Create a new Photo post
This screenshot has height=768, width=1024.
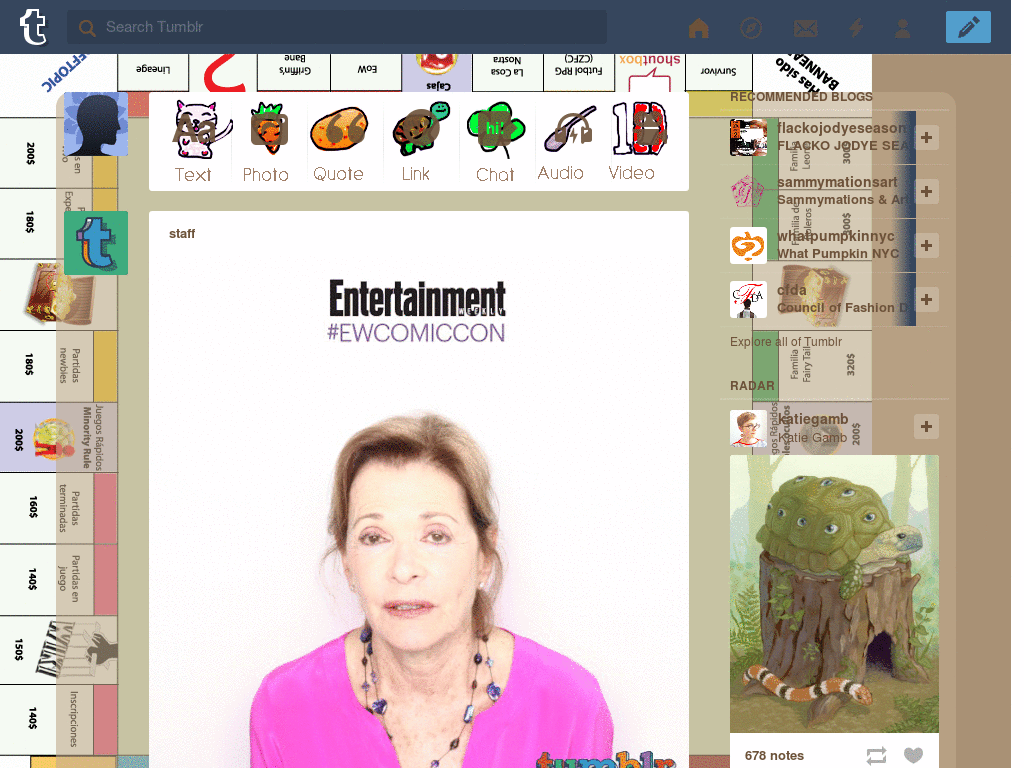[x=266, y=142]
